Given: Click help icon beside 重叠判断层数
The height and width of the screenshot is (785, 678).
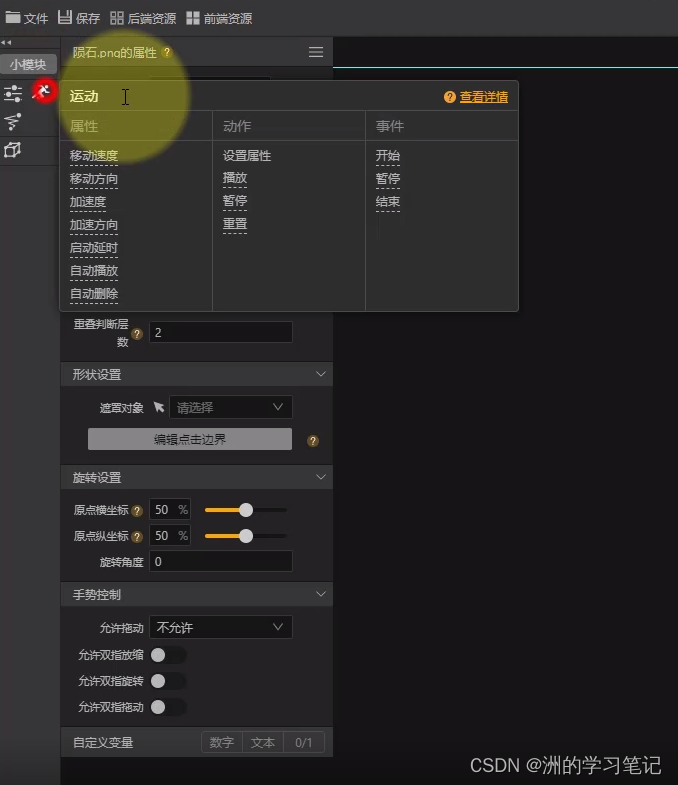Looking at the screenshot, I should coord(137,334).
